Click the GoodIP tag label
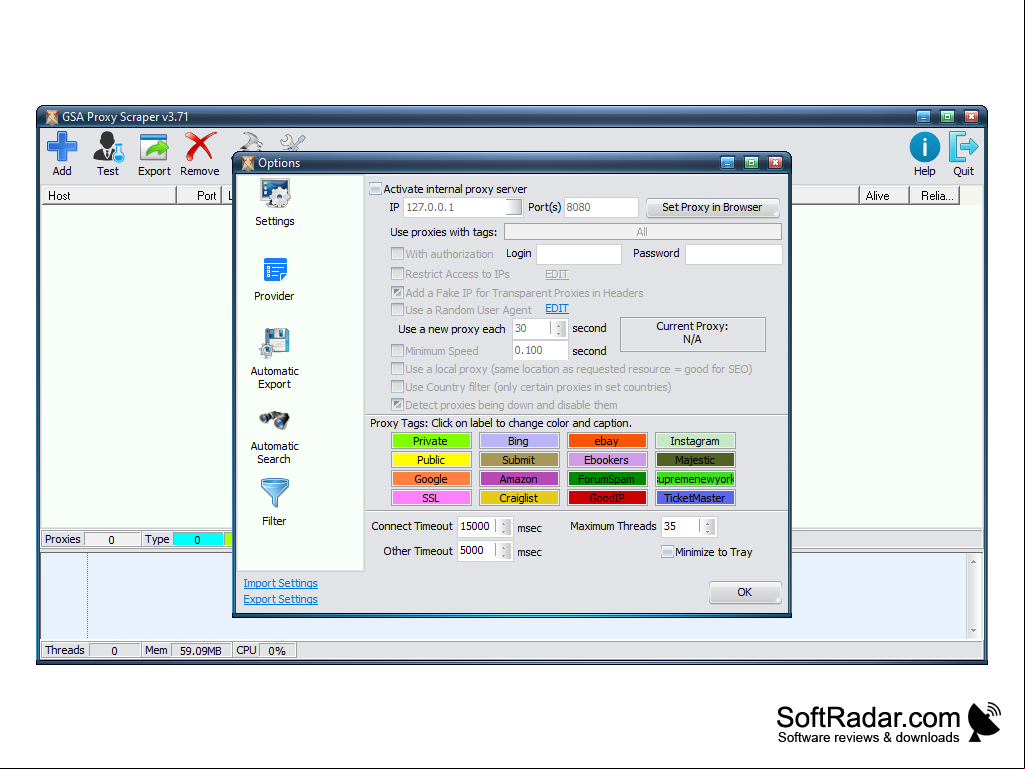The image size is (1025, 769). pos(607,498)
